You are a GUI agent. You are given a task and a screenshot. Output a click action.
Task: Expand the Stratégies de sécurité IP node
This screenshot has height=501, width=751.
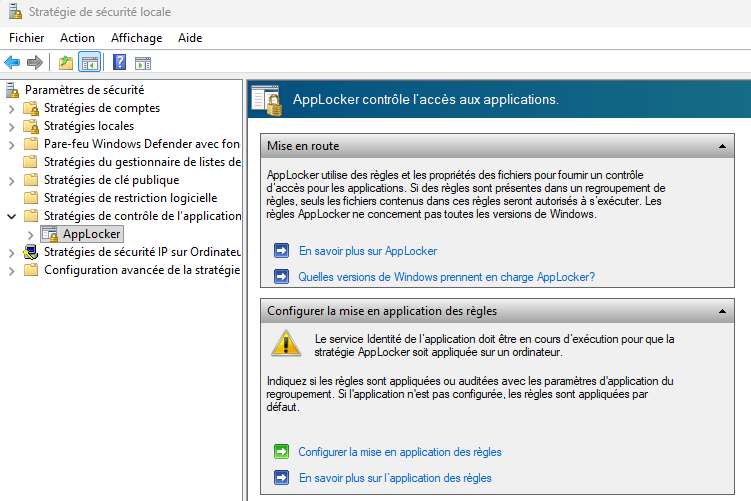11,253
